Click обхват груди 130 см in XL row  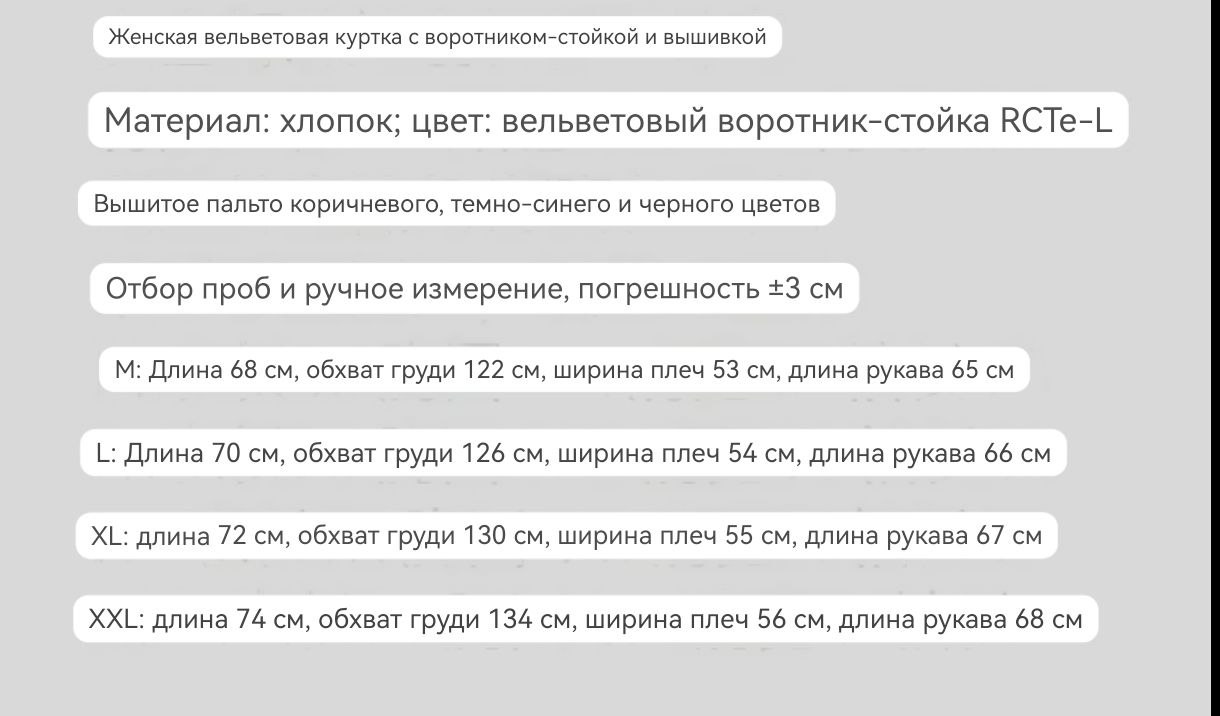419,536
